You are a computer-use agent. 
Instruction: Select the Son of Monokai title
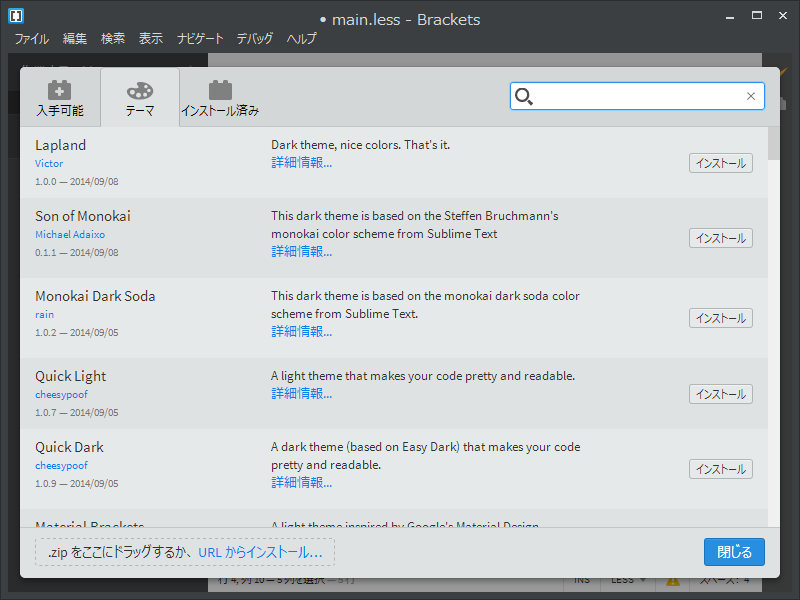pos(83,216)
